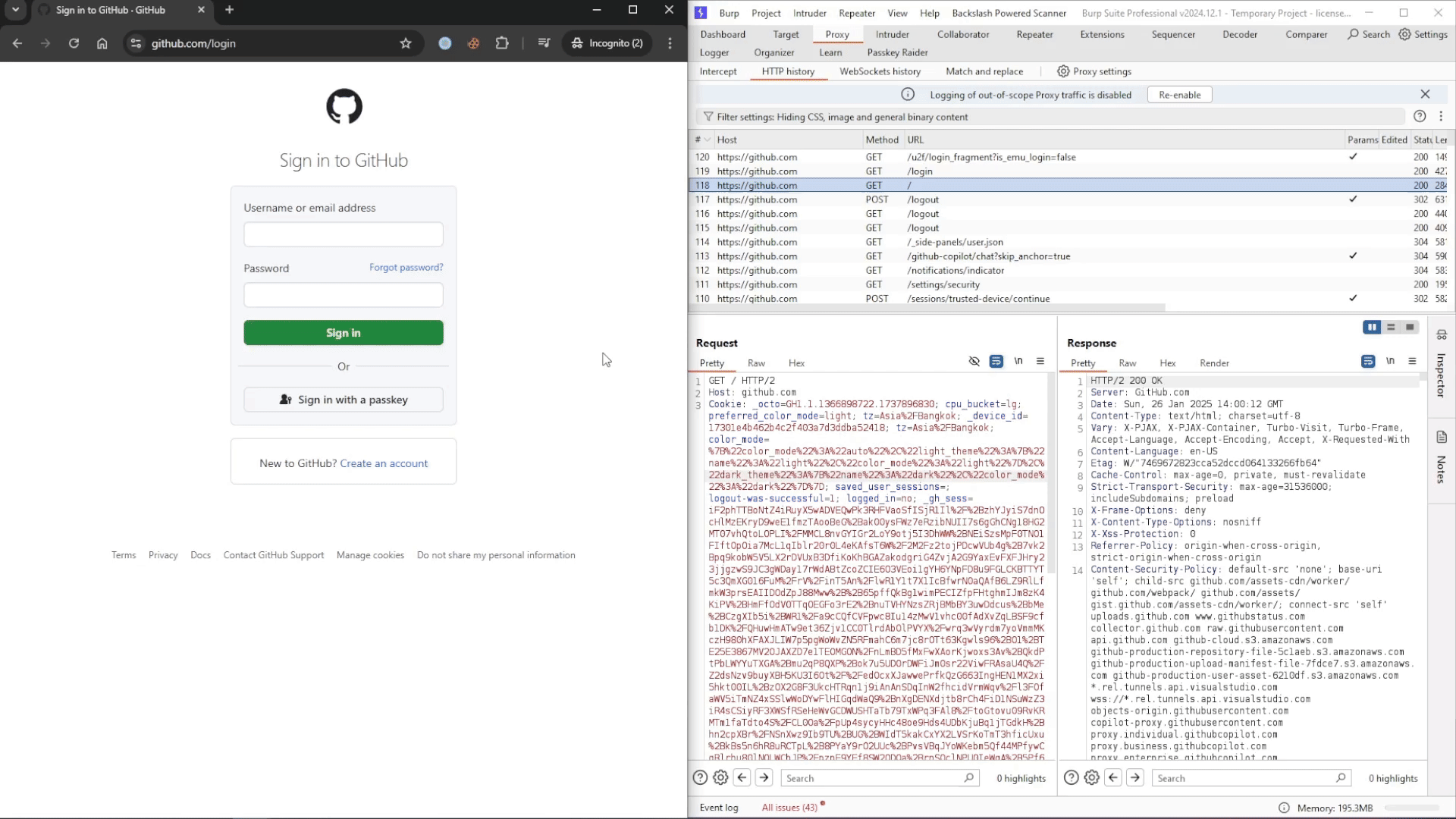Click the GitHub Octocat logo on the login page

344,106
